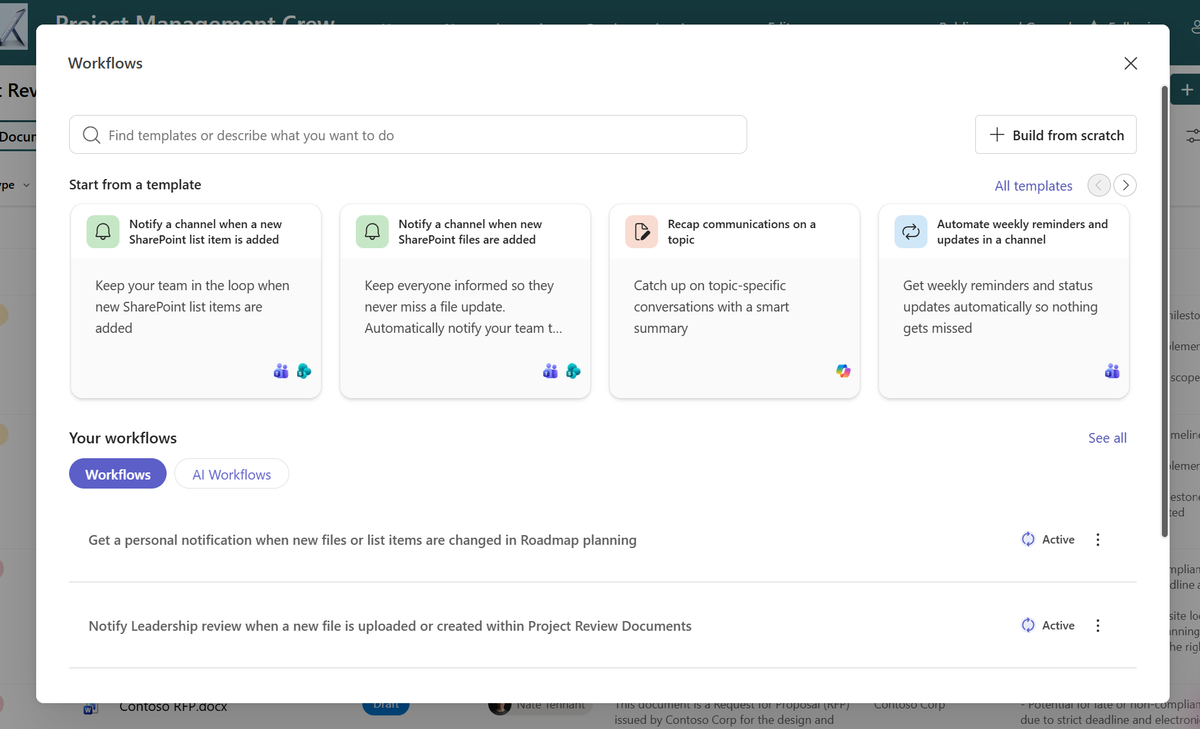Open the options menu for Roadmap planning workflow
Screen dimensions: 1200x729
(1097, 539)
